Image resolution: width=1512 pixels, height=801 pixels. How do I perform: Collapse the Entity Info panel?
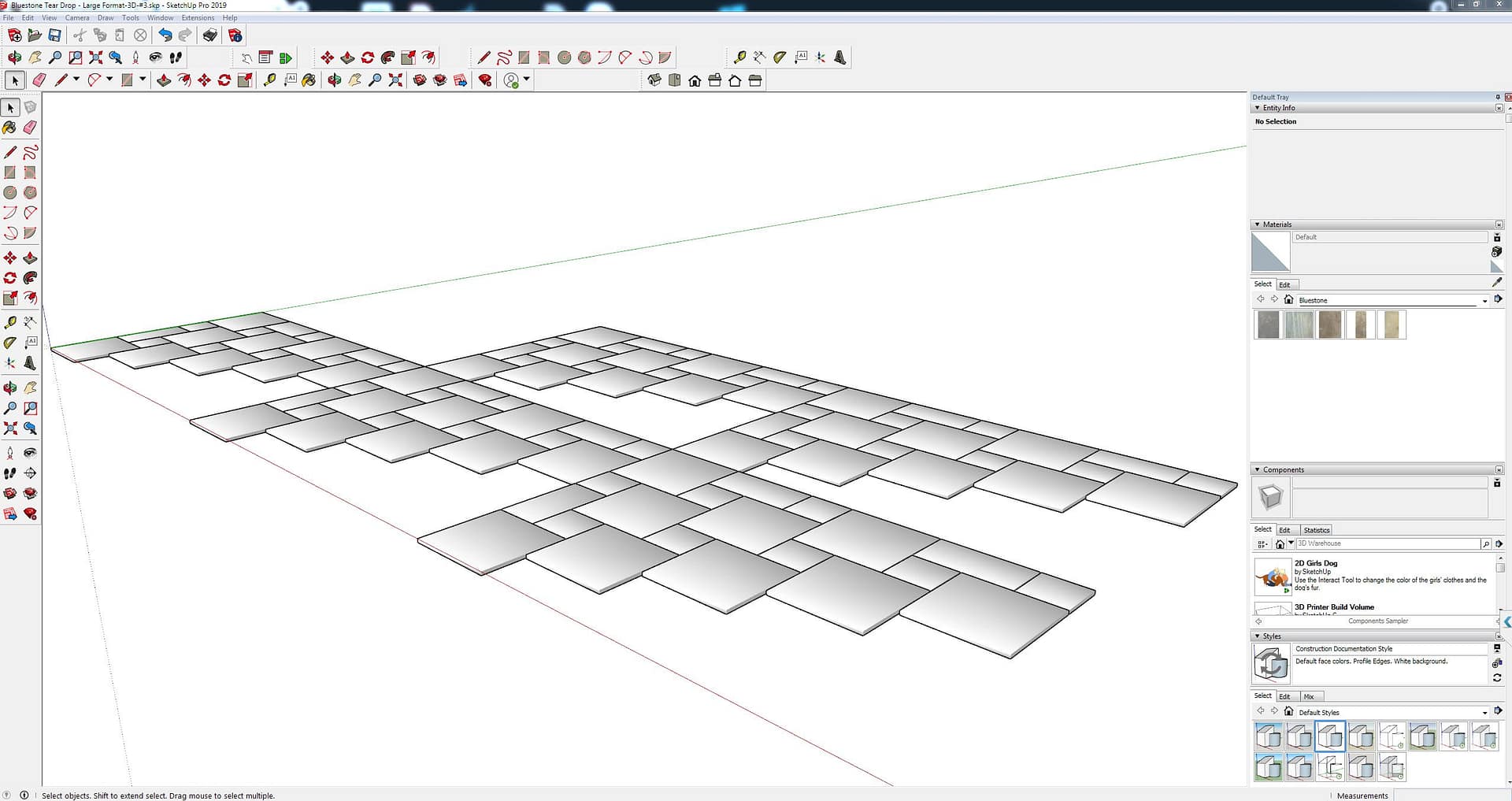(1257, 108)
